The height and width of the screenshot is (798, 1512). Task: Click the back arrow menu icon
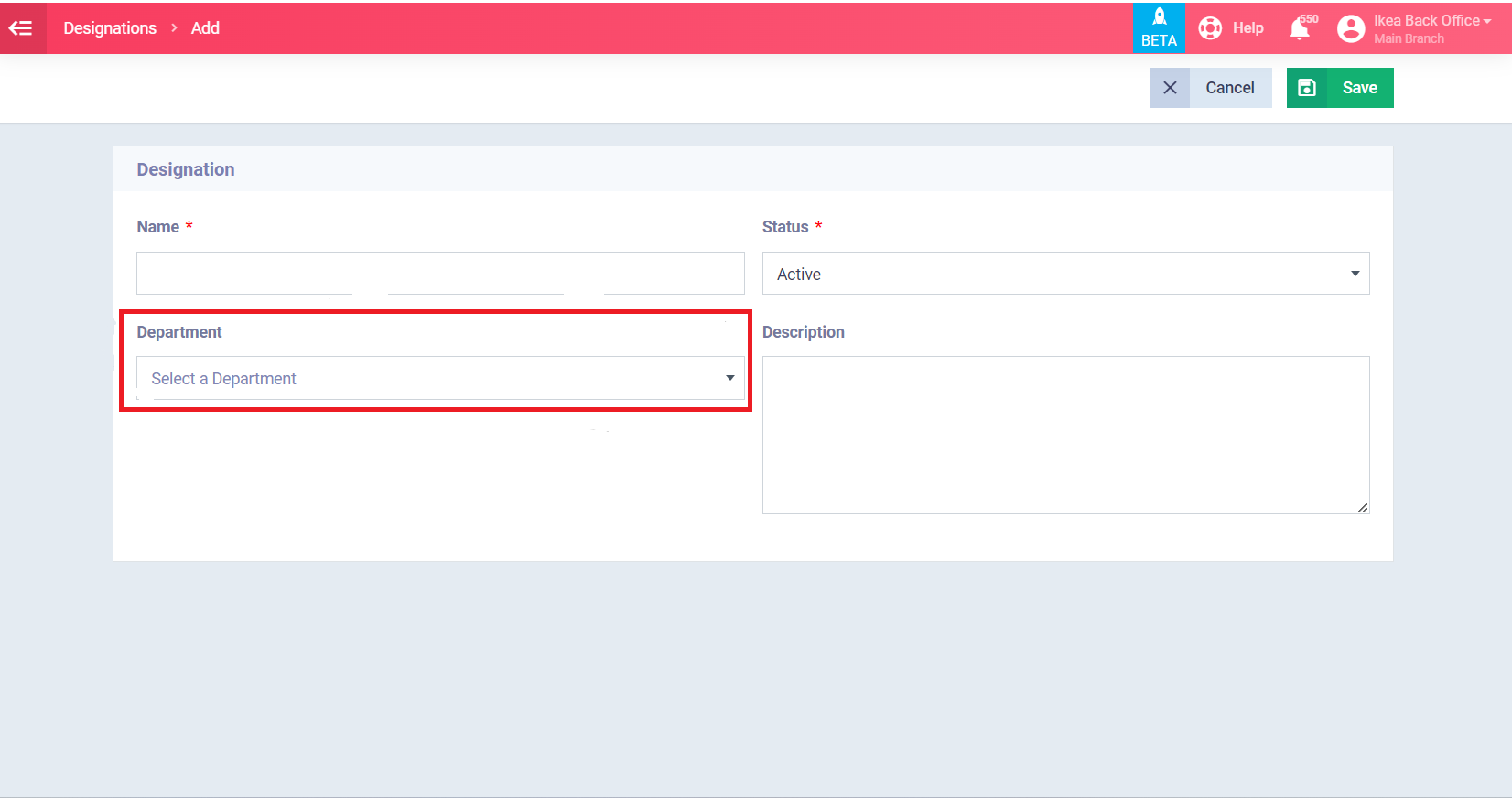pyautogui.click(x=21, y=28)
